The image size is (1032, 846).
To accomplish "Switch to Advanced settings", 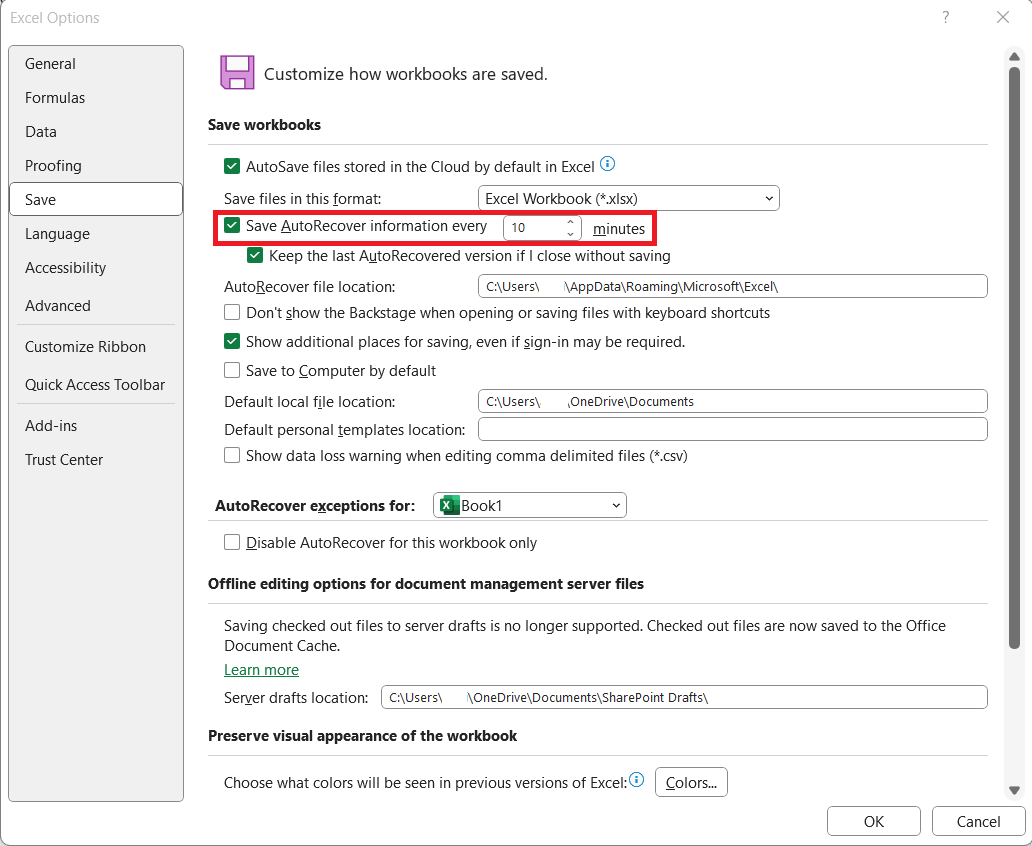I will pos(96,306).
